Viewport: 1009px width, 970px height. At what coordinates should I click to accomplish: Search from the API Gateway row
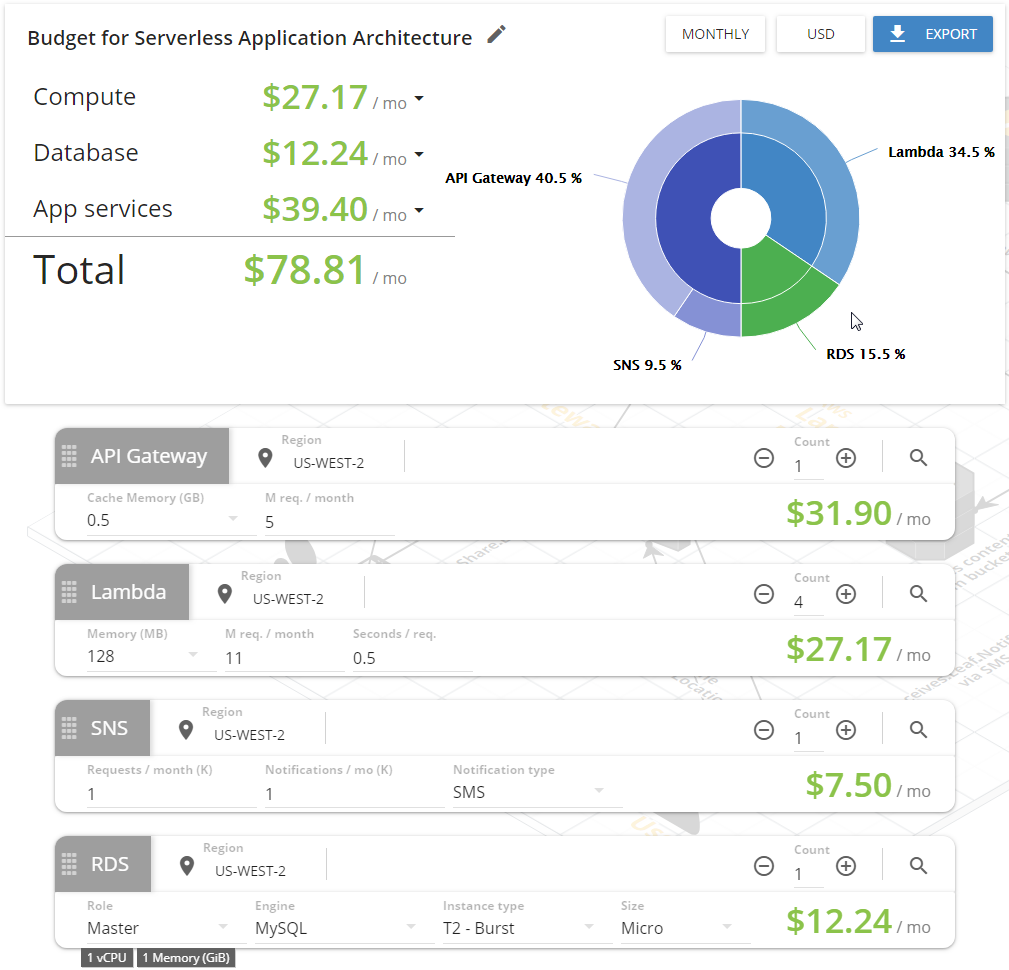click(918, 458)
